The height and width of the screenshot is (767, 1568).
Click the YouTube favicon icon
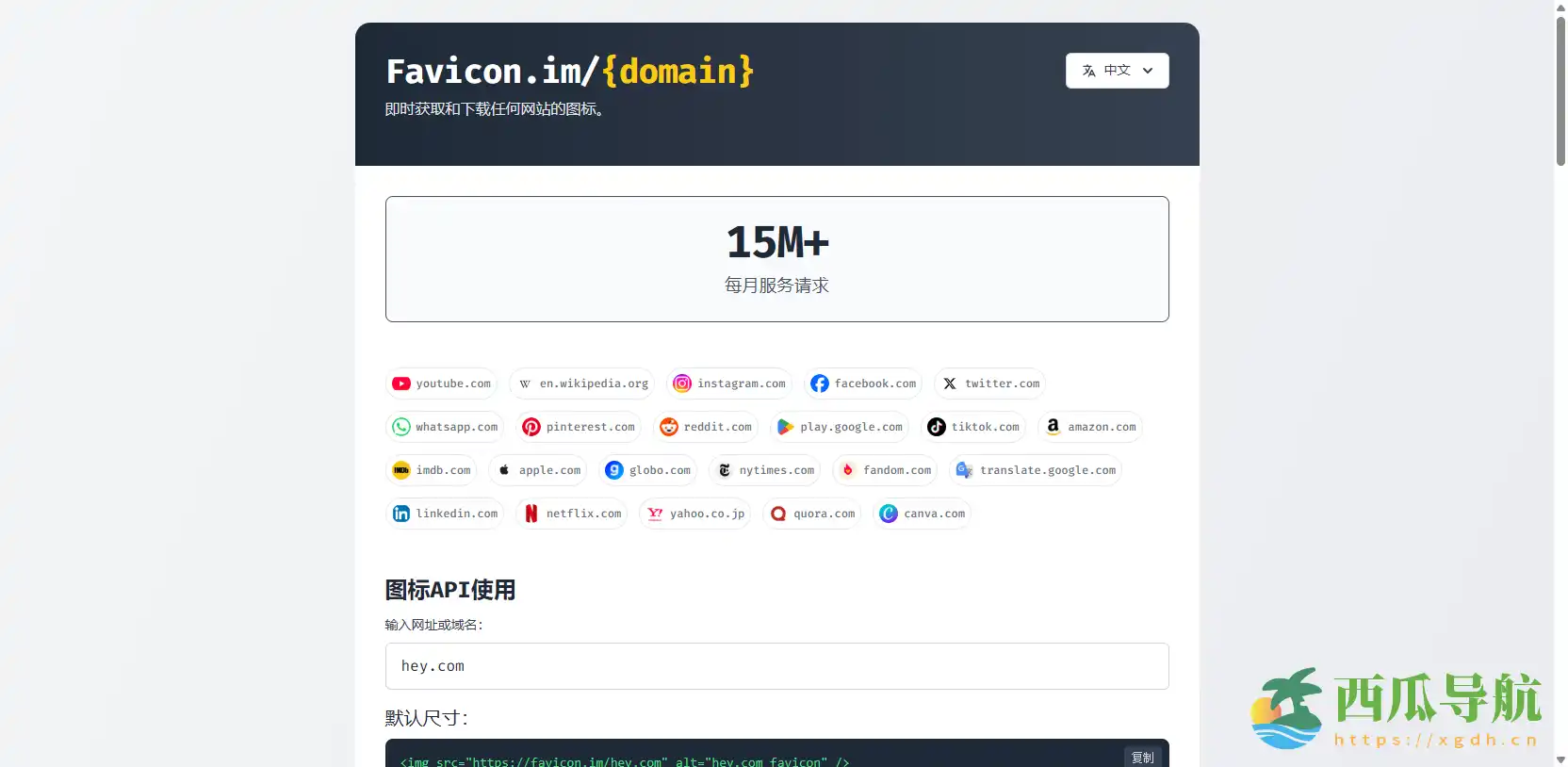tap(401, 383)
